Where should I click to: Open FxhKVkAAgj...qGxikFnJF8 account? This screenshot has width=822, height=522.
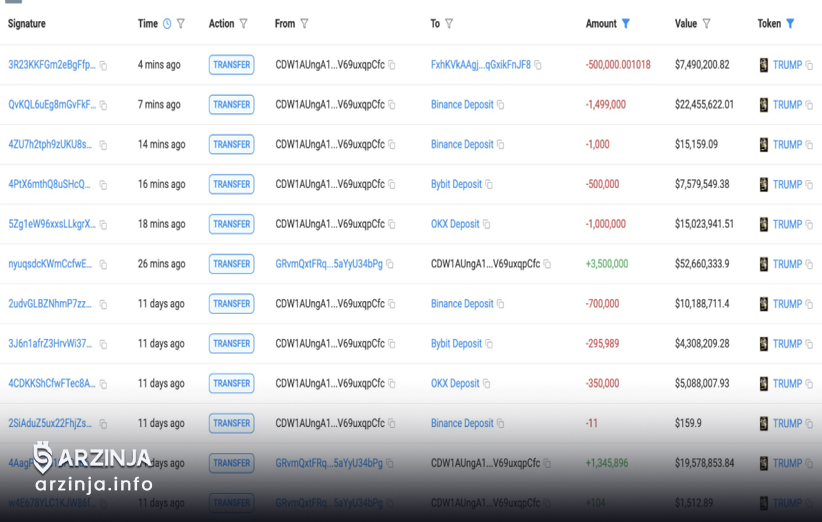481,65
